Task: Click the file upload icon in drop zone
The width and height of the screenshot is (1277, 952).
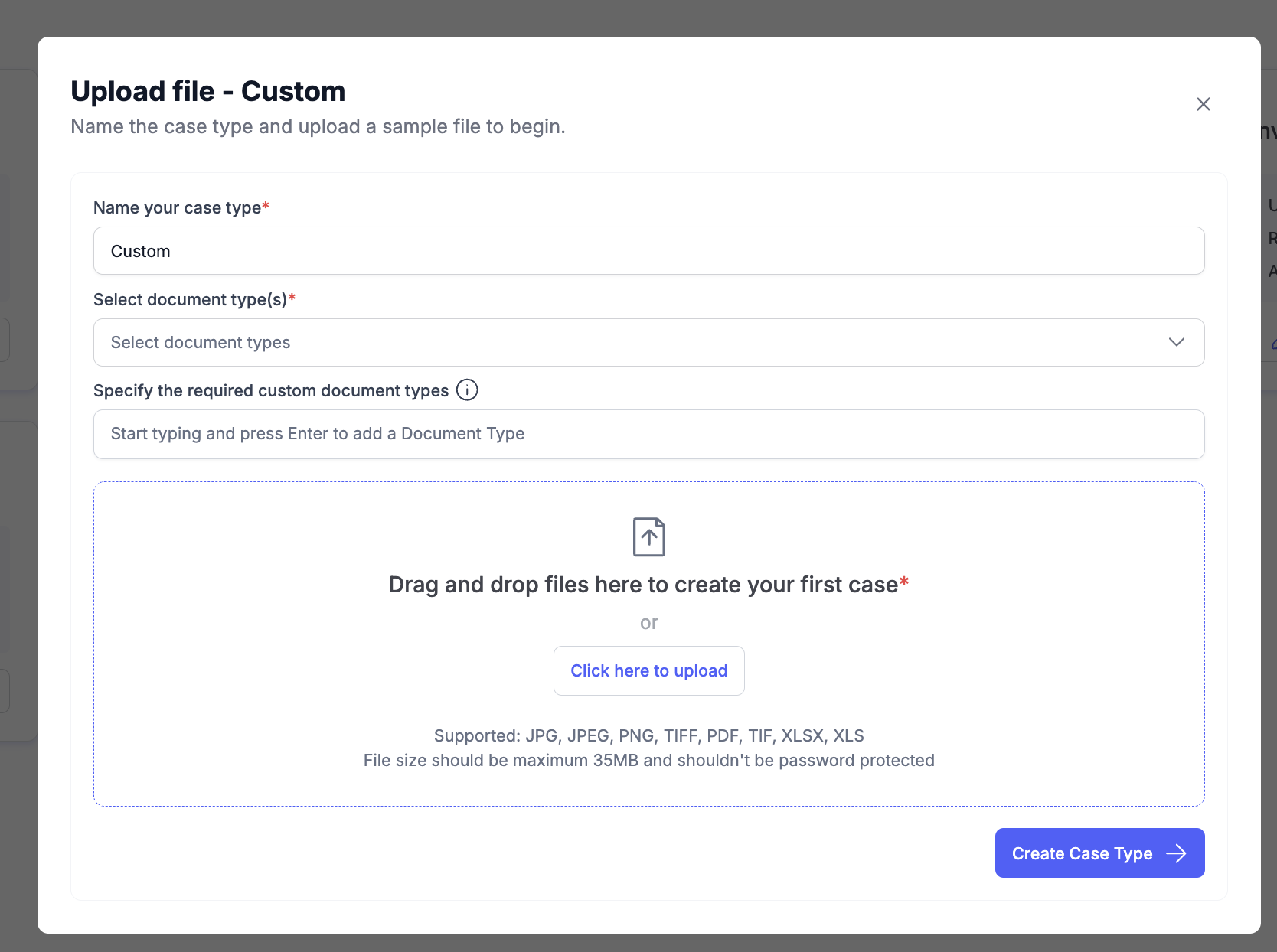Action: [649, 536]
